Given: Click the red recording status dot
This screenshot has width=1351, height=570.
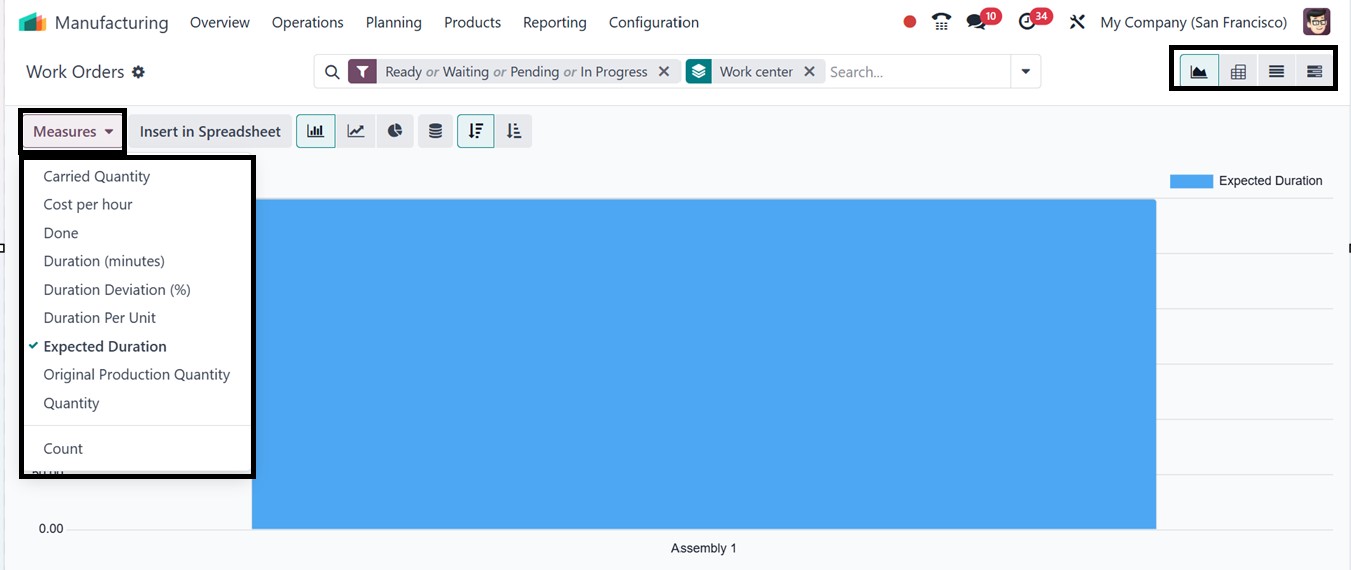Looking at the screenshot, I should tap(909, 22).
